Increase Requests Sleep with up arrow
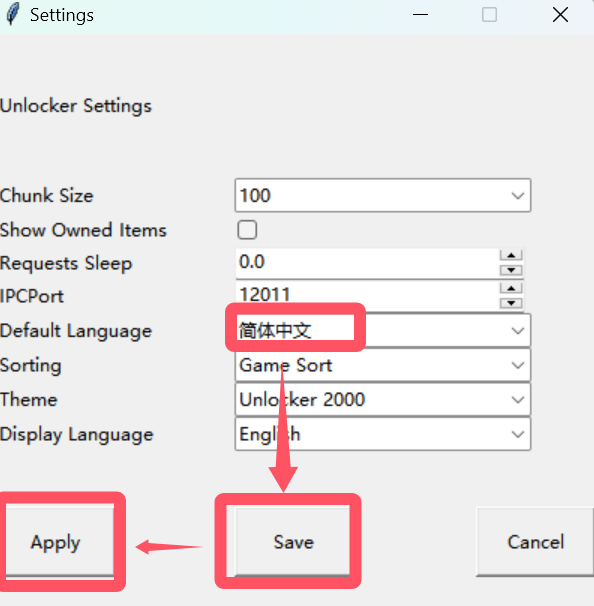The image size is (594, 606). click(511, 255)
